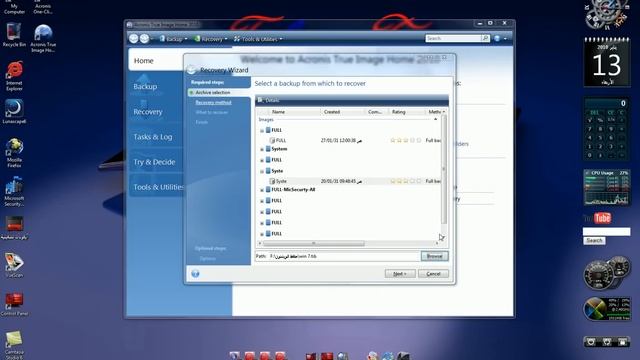Select the Acronis One-Click desktop shortcut

[43, 7]
